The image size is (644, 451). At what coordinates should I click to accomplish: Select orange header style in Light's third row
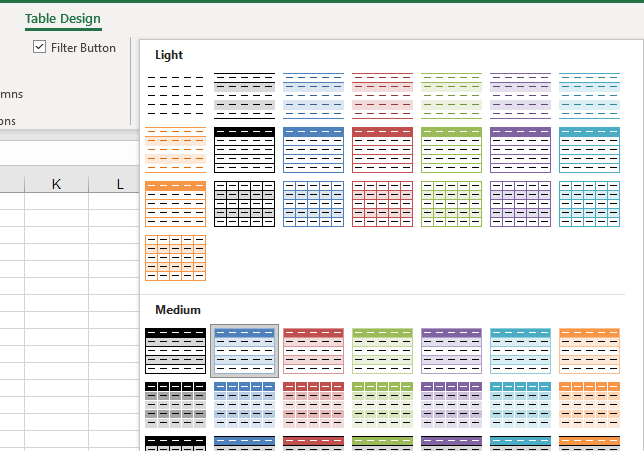[x=175, y=204]
